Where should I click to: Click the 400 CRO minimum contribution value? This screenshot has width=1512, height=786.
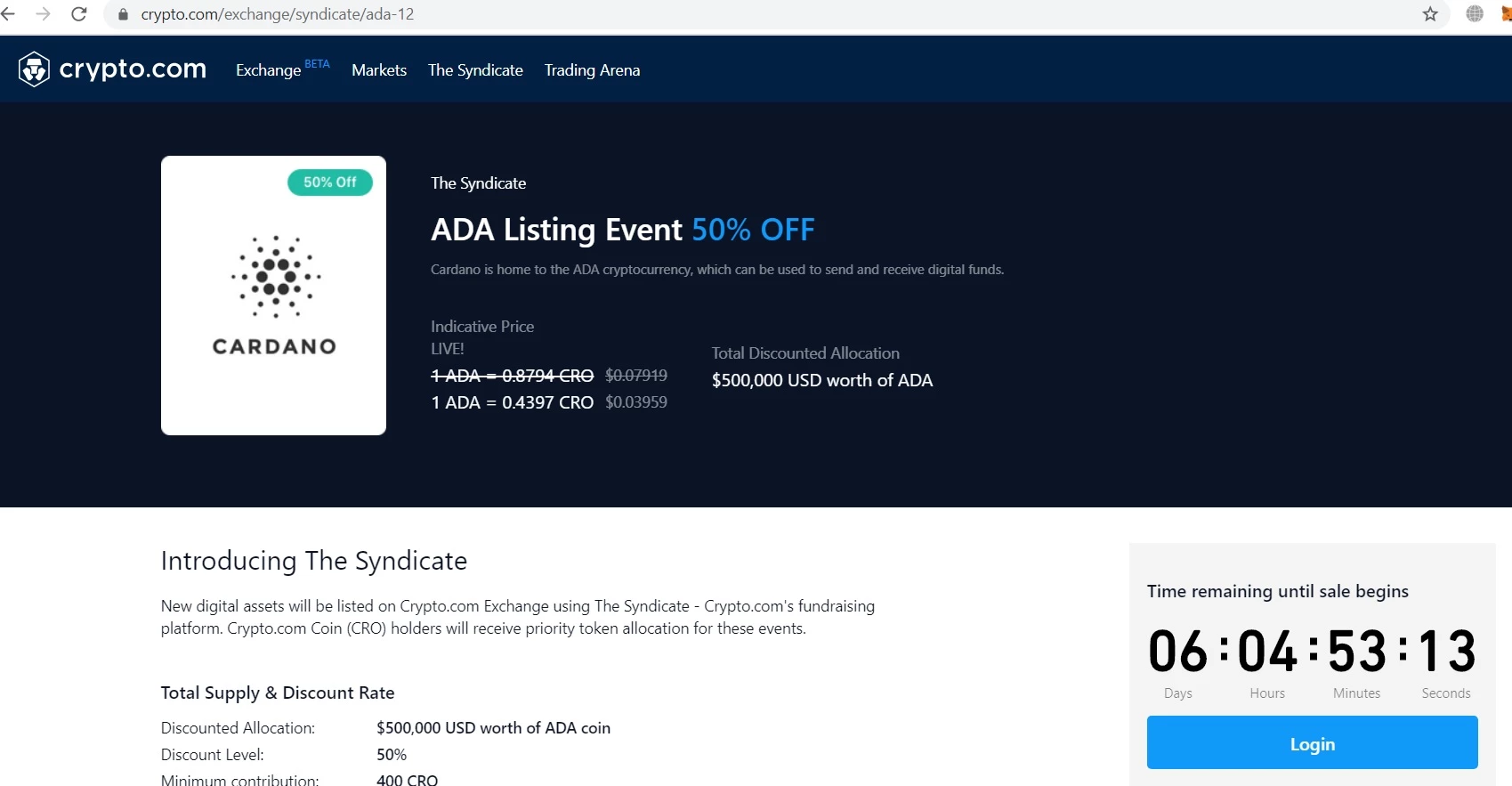pyautogui.click(x=408, y=780)
